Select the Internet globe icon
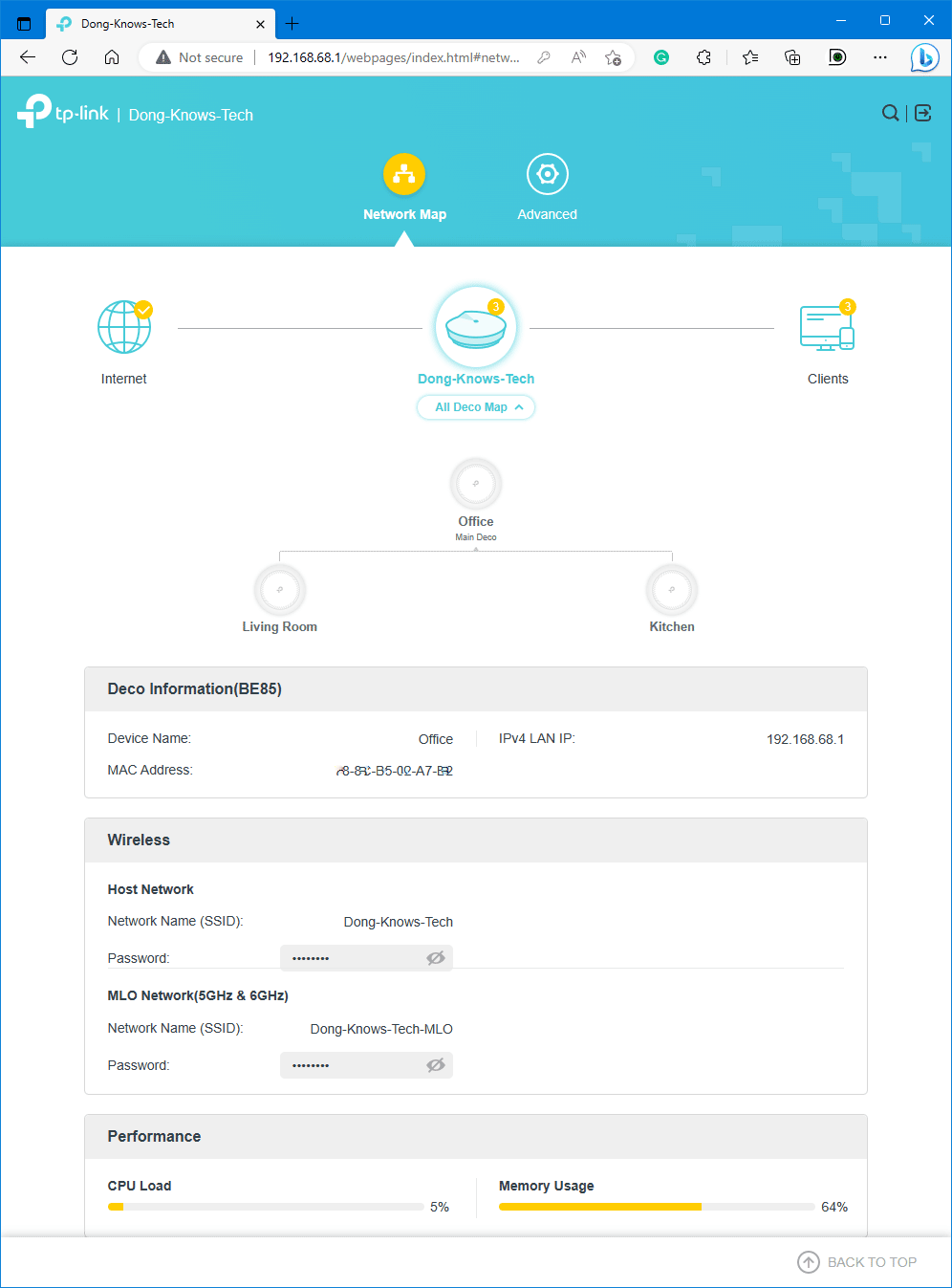The image size is (952, 1288). point(123,327)
